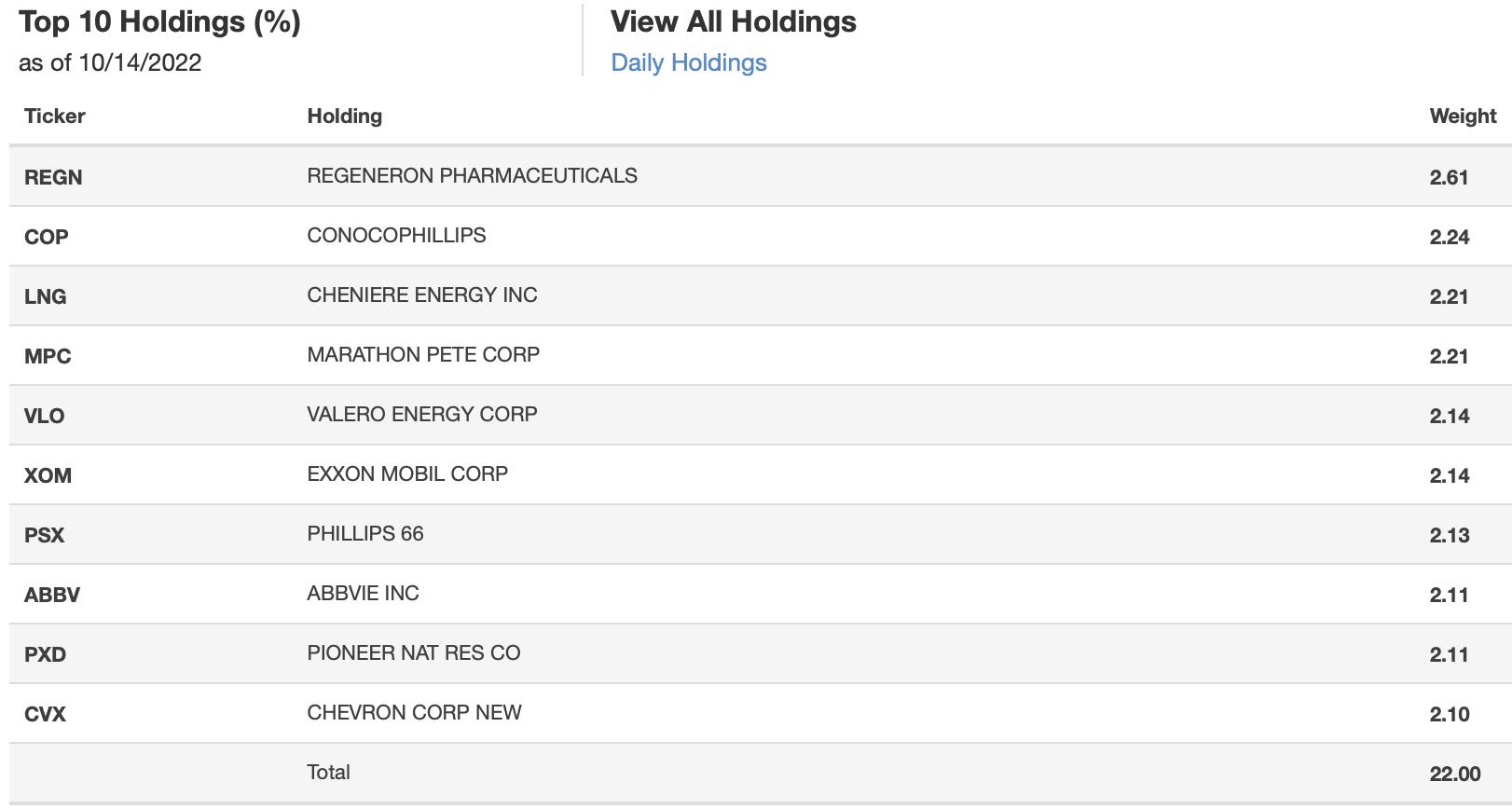Image resolution: width=1512 pixels, height=809 pixels.
Task: Select the Weight column header
Action: [x=1463, y=116]
